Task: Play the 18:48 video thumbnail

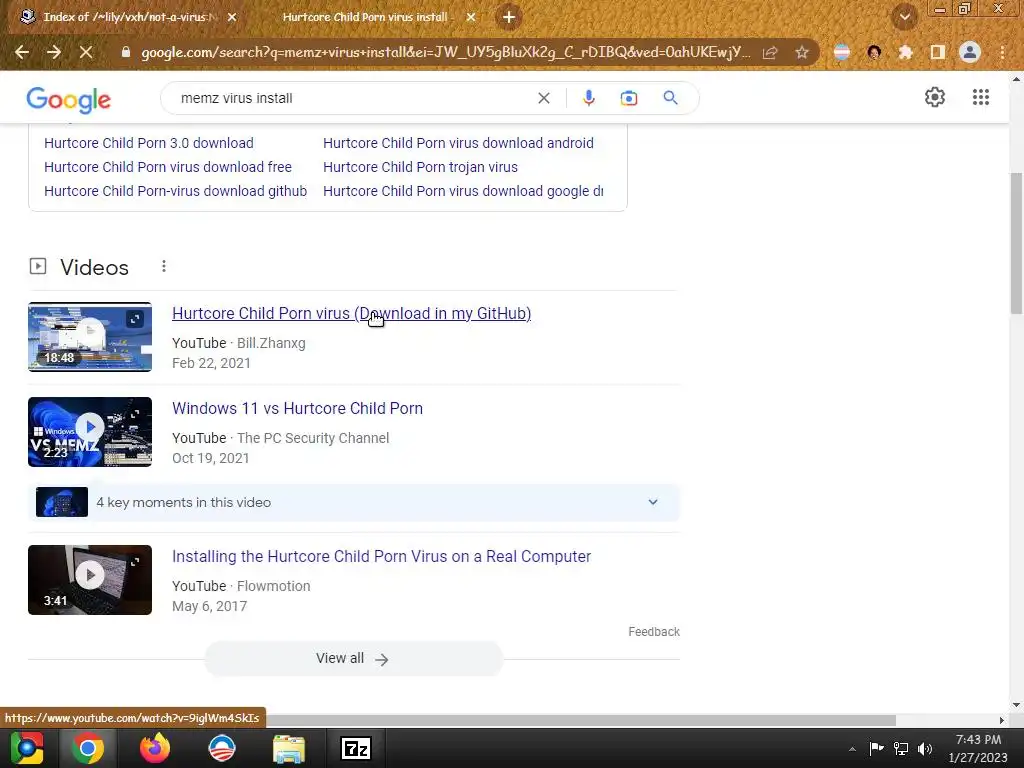Action: pyautogui.click(x=90, y=337)
